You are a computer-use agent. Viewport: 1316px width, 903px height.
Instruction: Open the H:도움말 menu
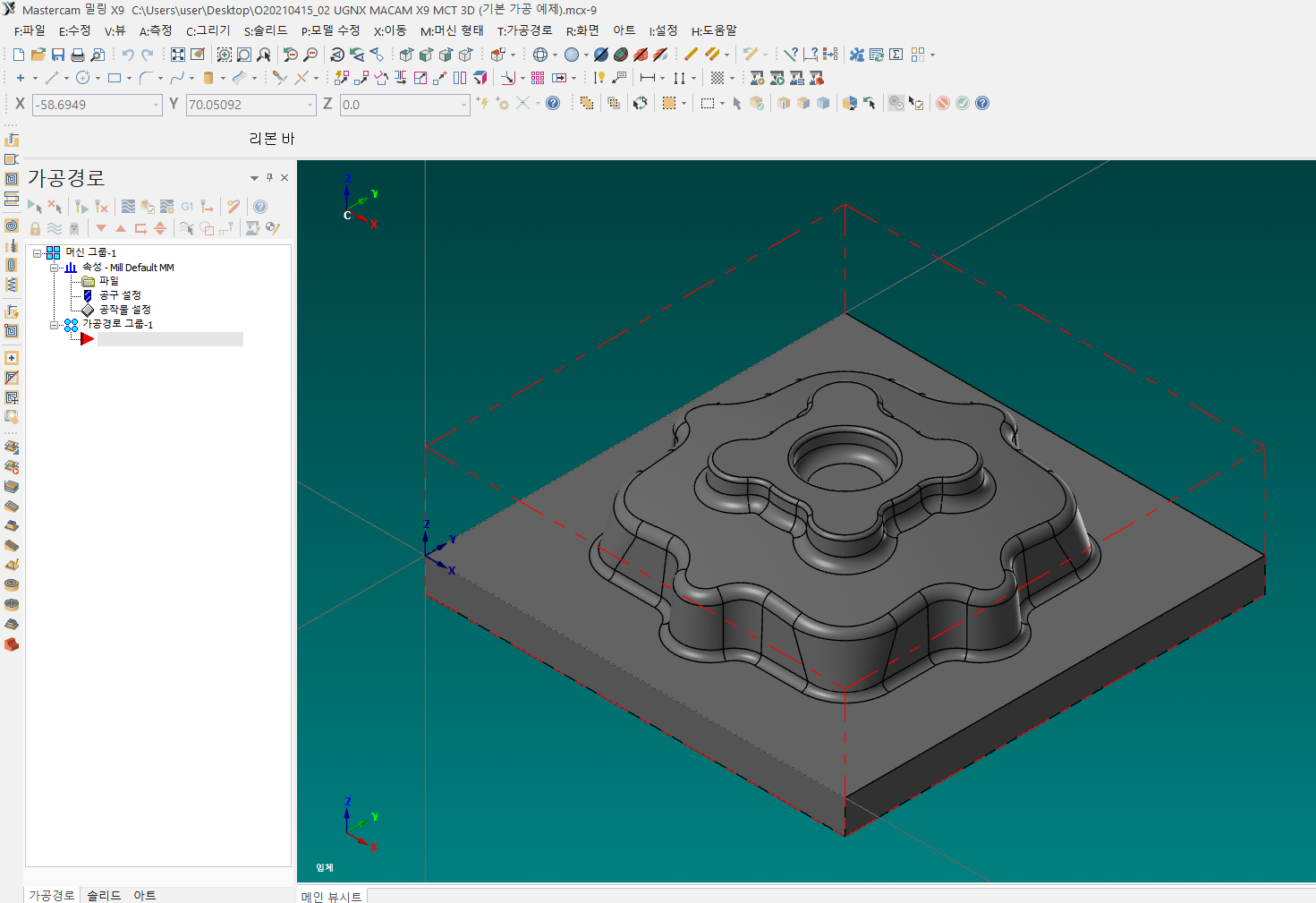714,30
